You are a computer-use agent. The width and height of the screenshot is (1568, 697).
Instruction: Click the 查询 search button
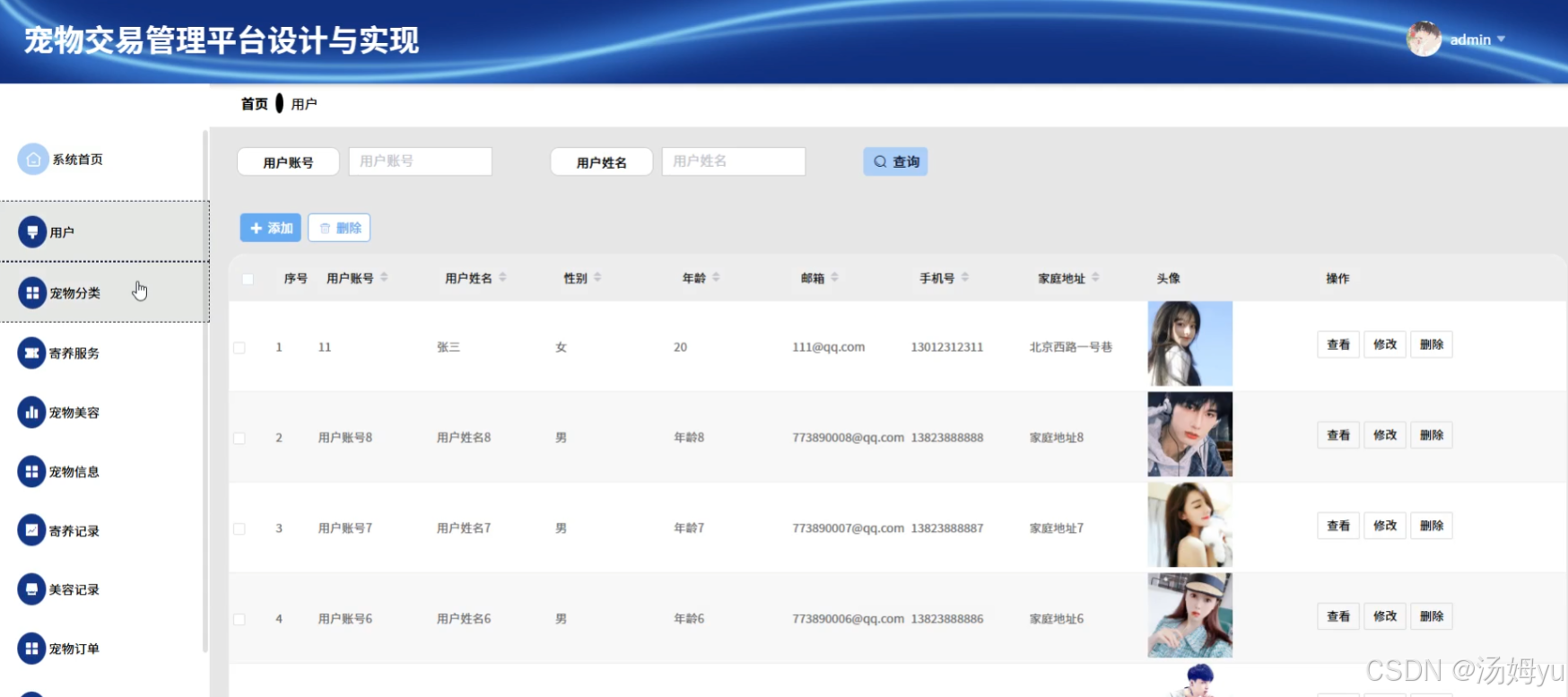coord(895,161)
